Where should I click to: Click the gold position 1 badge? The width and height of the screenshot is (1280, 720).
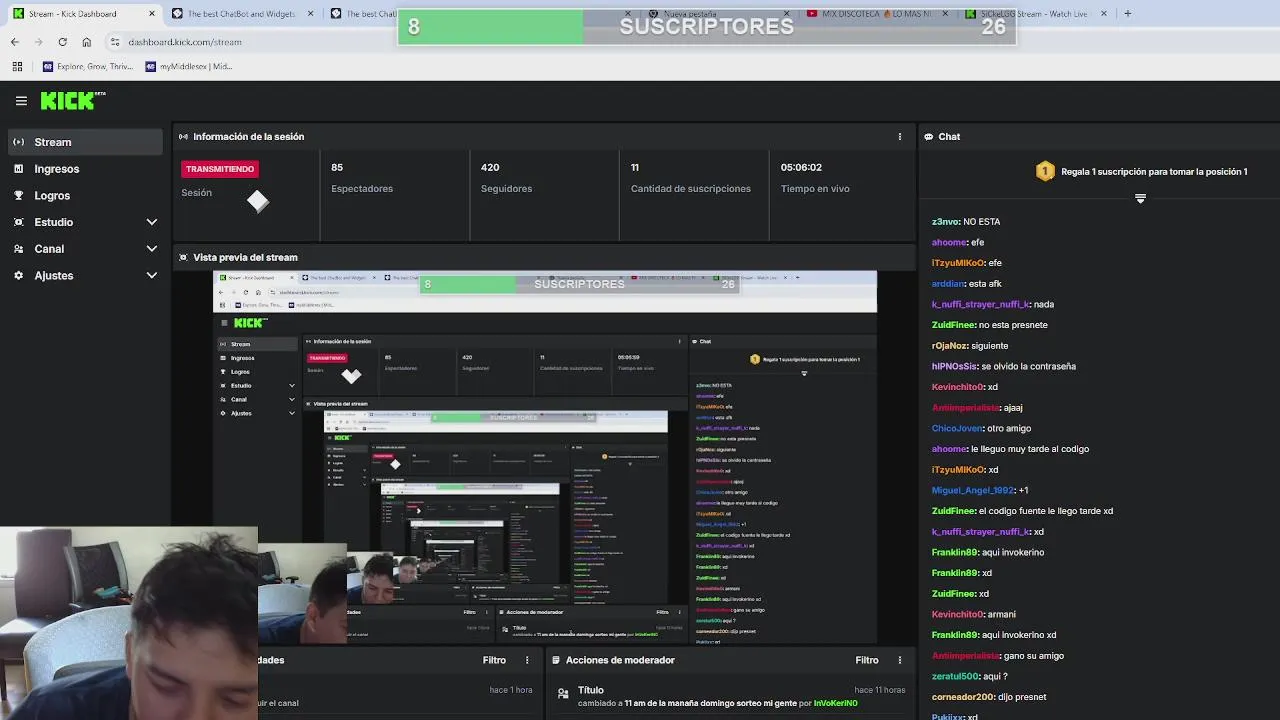pyautogui.click(x=1045, y=171)
